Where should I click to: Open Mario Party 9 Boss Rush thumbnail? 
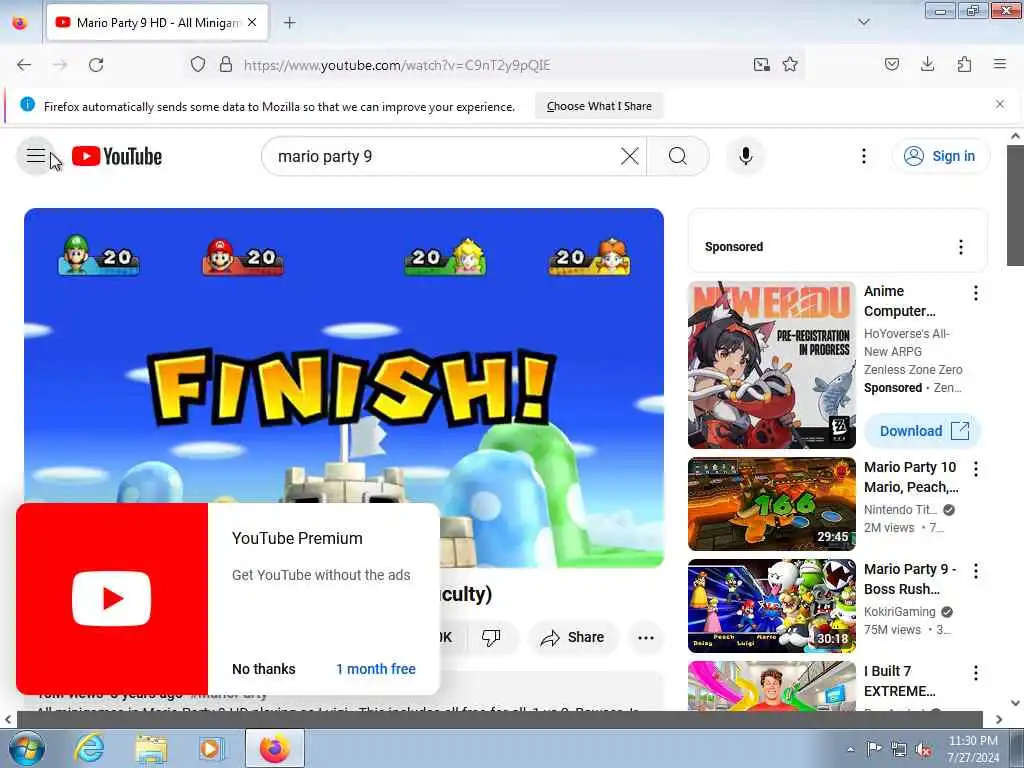pyautogui.click(x=771, y=606)
